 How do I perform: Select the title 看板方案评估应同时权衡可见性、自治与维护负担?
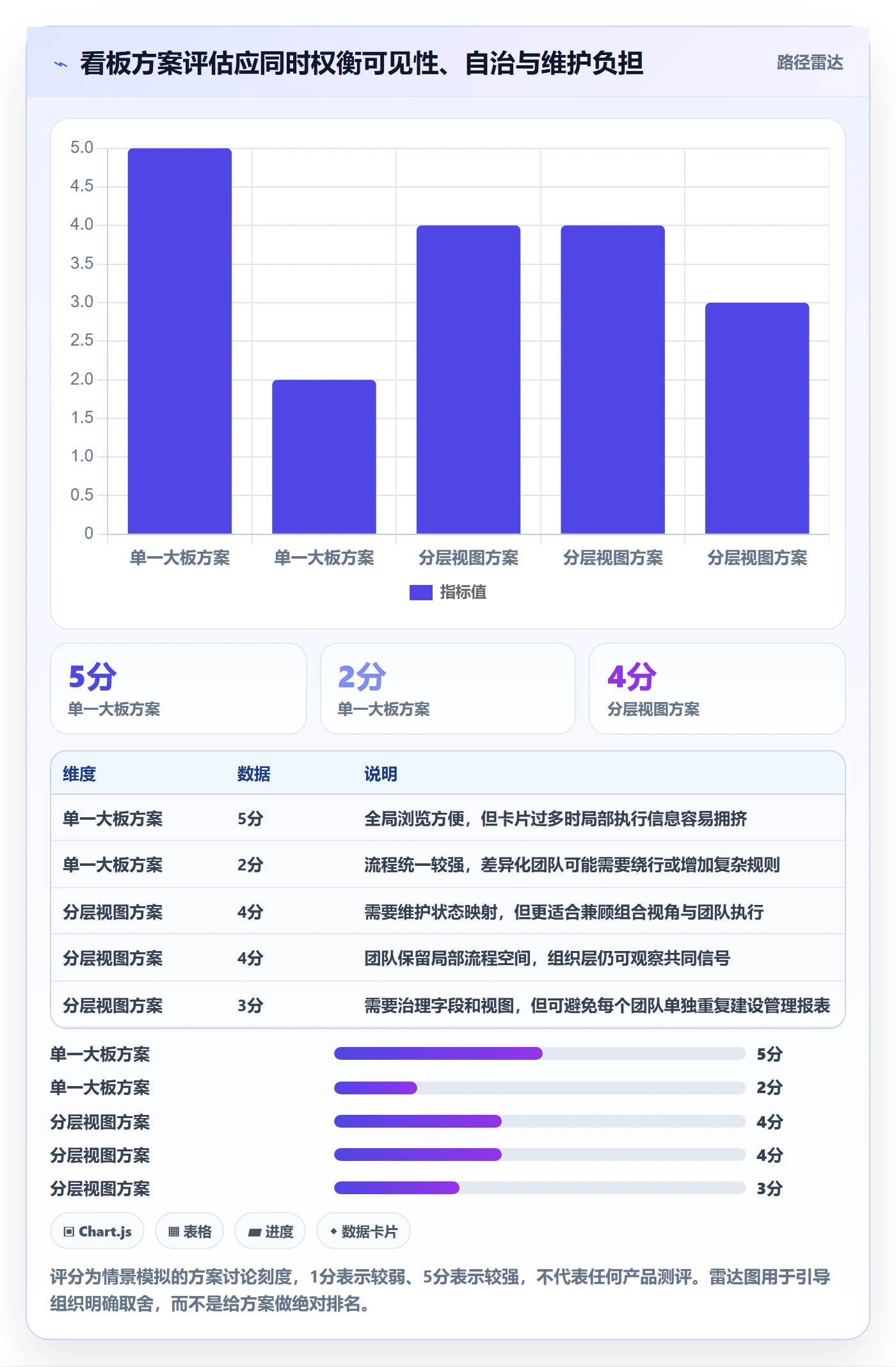pos(362,63)
